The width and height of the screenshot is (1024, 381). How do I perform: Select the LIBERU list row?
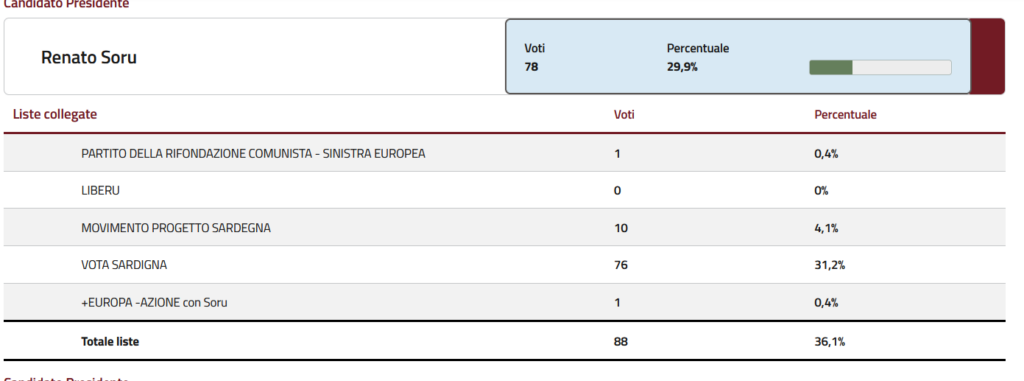[x=504, y=191]
